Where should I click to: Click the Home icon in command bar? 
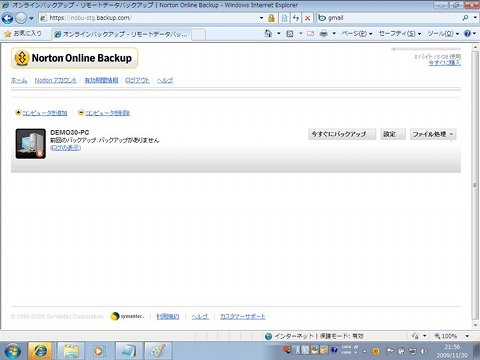[x=268, y=33]
